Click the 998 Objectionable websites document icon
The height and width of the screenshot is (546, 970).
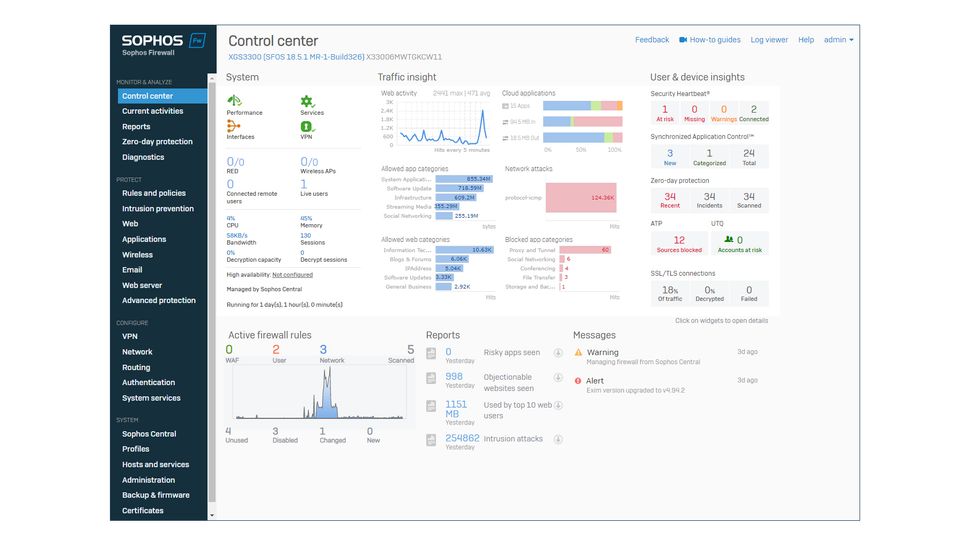coord(431,378)
